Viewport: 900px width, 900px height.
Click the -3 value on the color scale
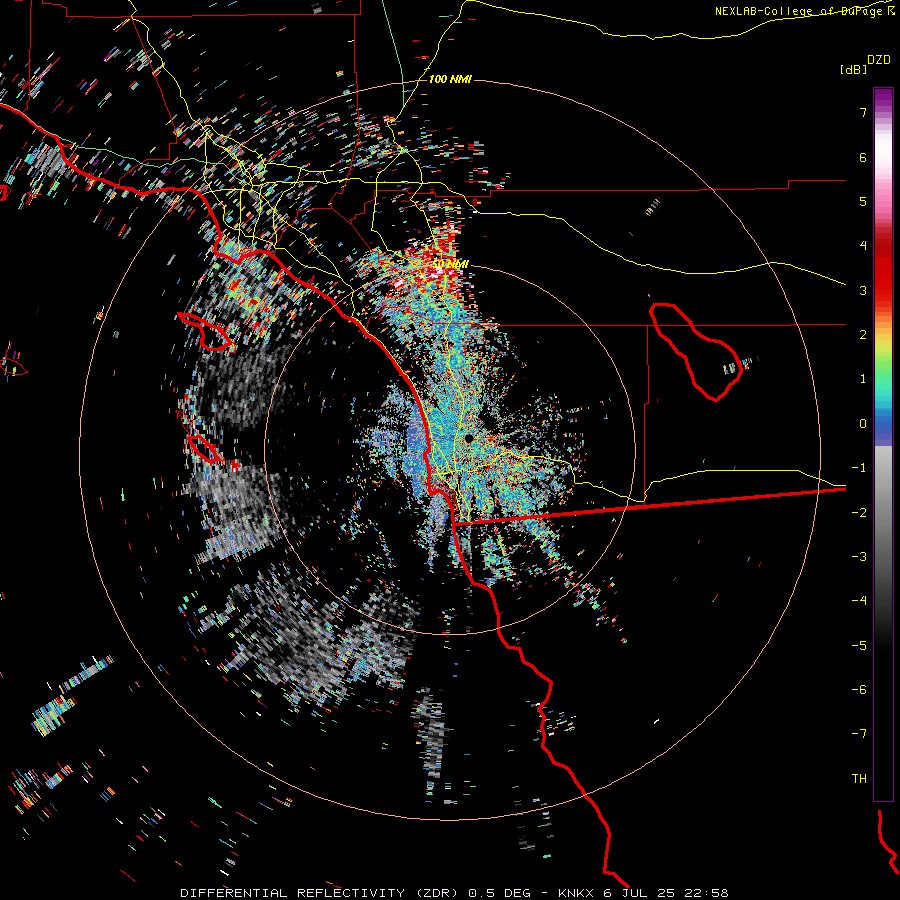coord(859,557)
